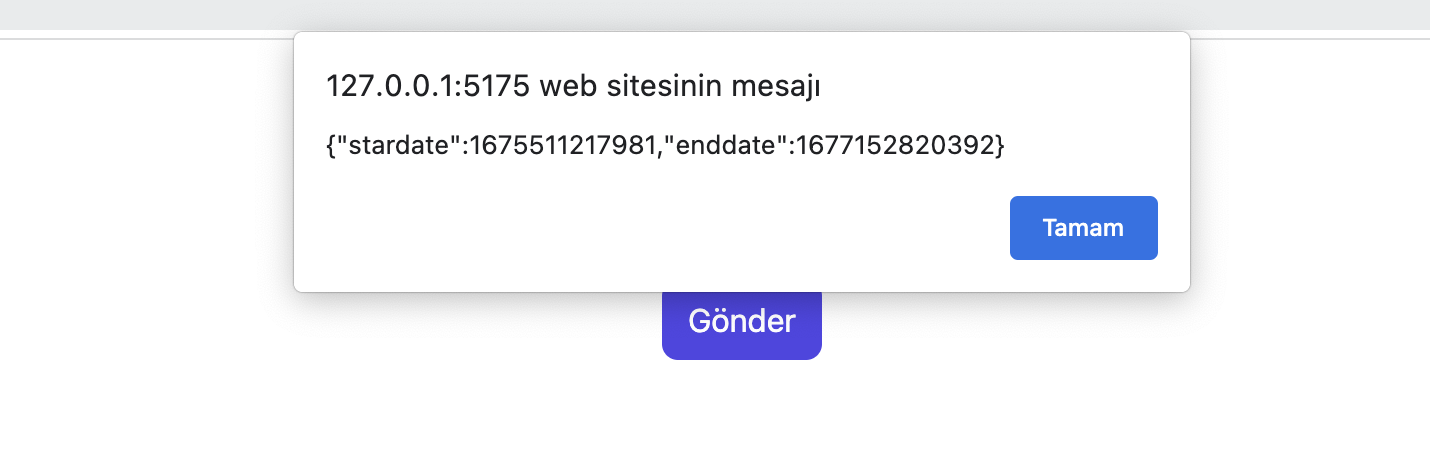Click the 127.0.0.1:5175 host text in alert
Viewport: 1430px width, 468px height.
[x=428, y=87]
